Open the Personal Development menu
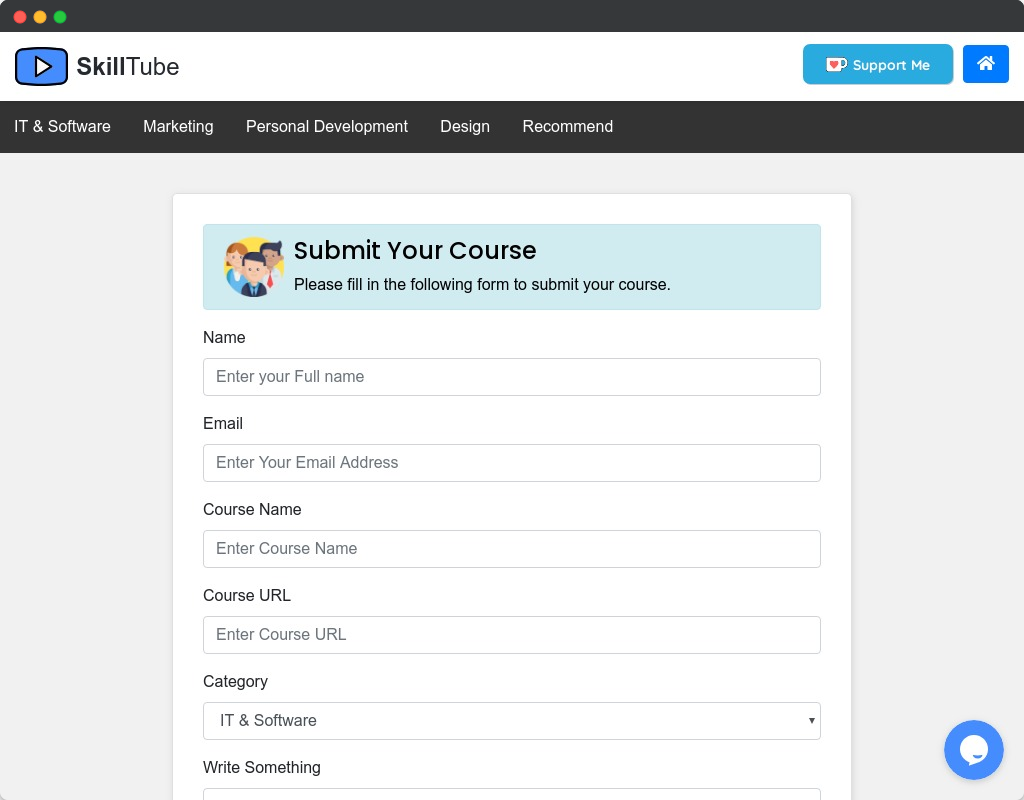Screen dimensions: 1024x800 point(326,126)
